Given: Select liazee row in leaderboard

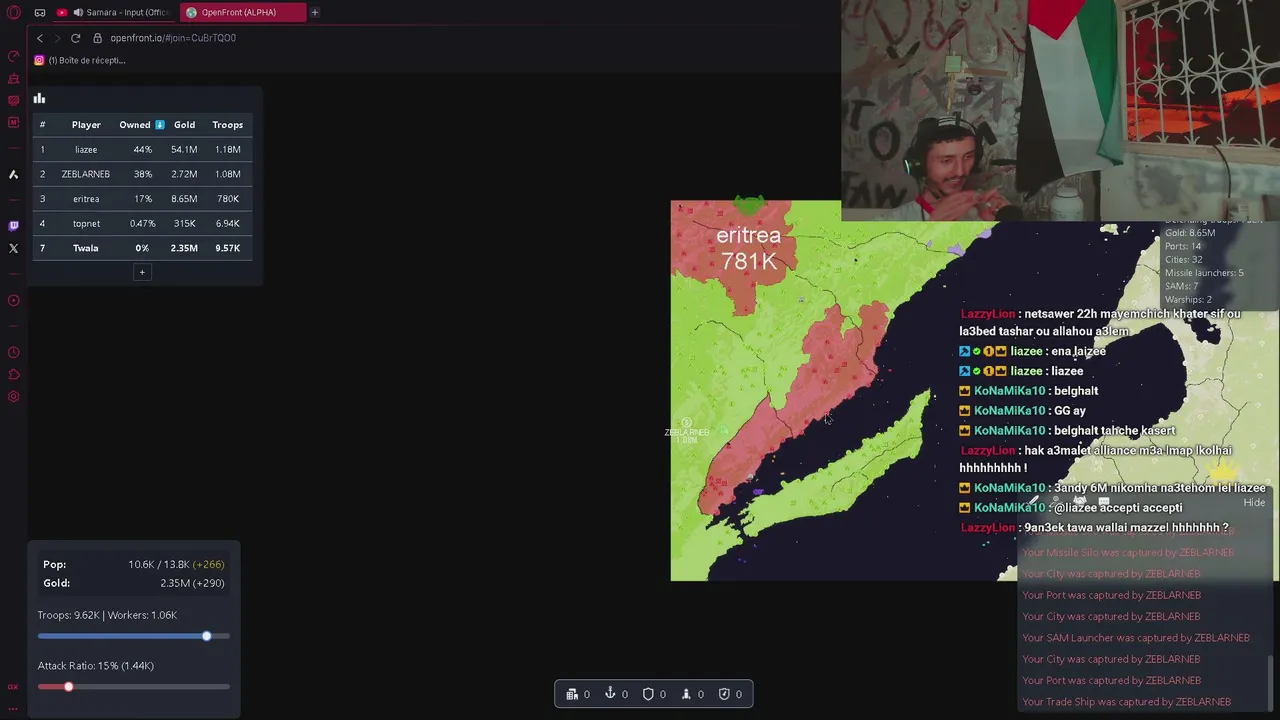Looking at the screenshot, I should 142,149.
